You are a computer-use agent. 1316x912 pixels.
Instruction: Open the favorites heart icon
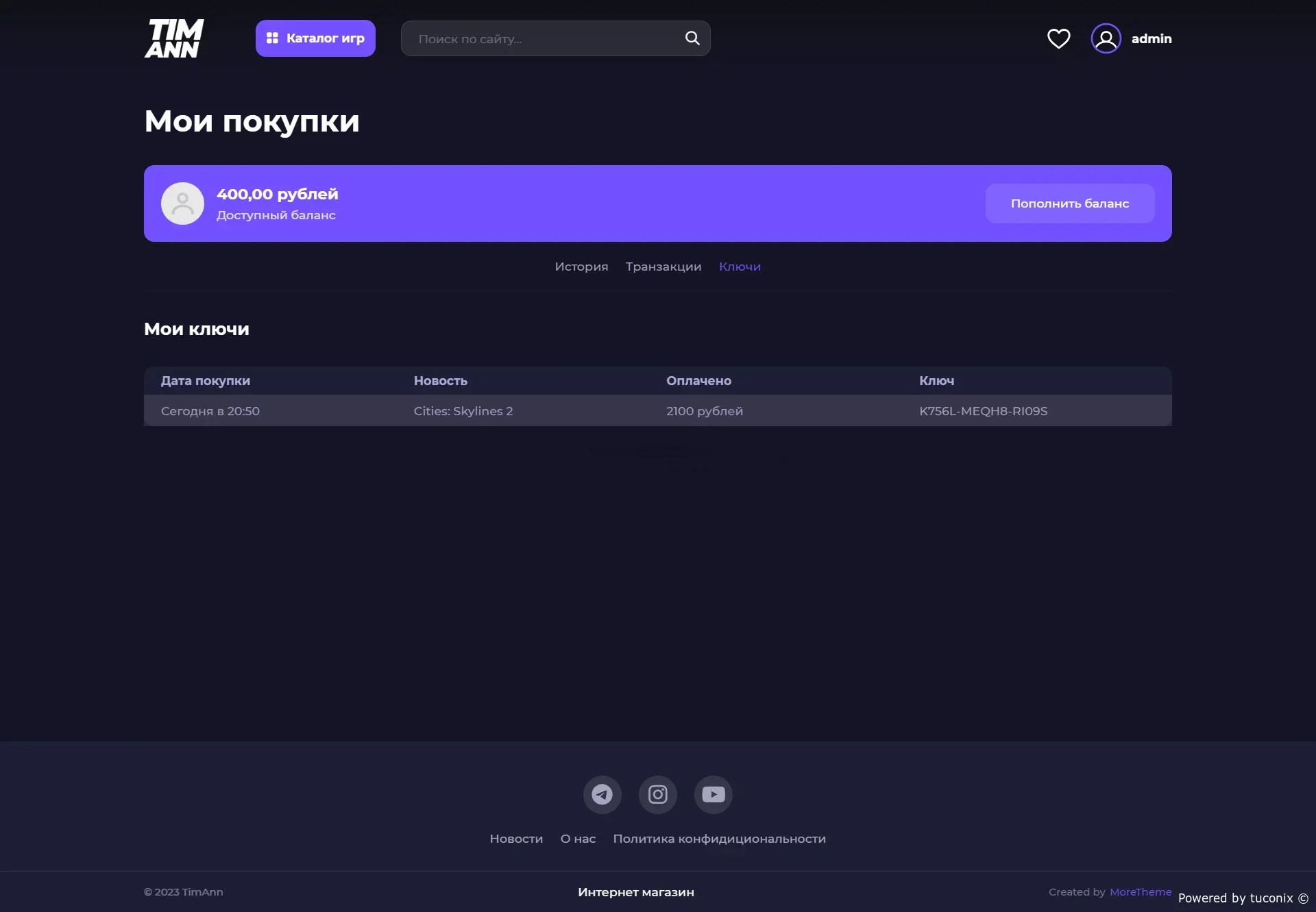point(1058,38)
